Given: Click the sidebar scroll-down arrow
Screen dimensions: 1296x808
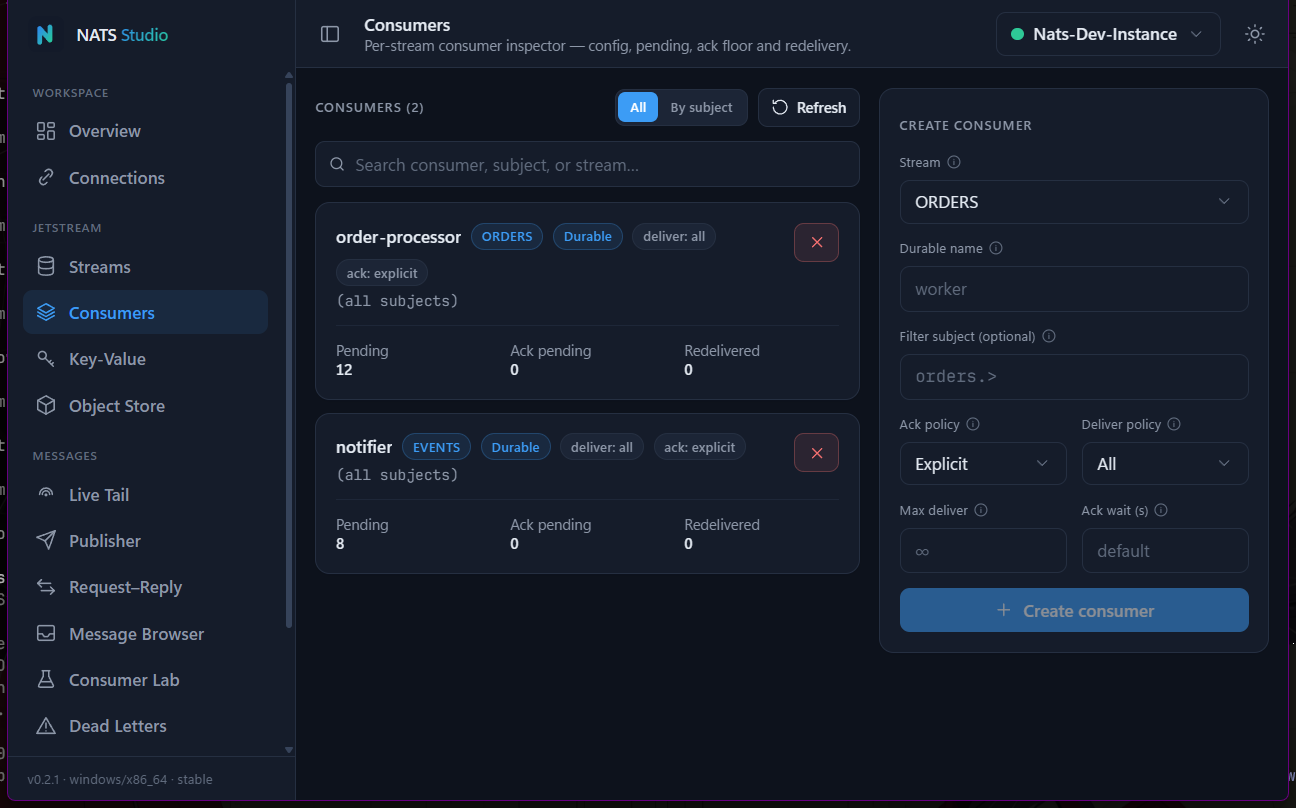Looking at the screenshot, I should pos(289,749).
